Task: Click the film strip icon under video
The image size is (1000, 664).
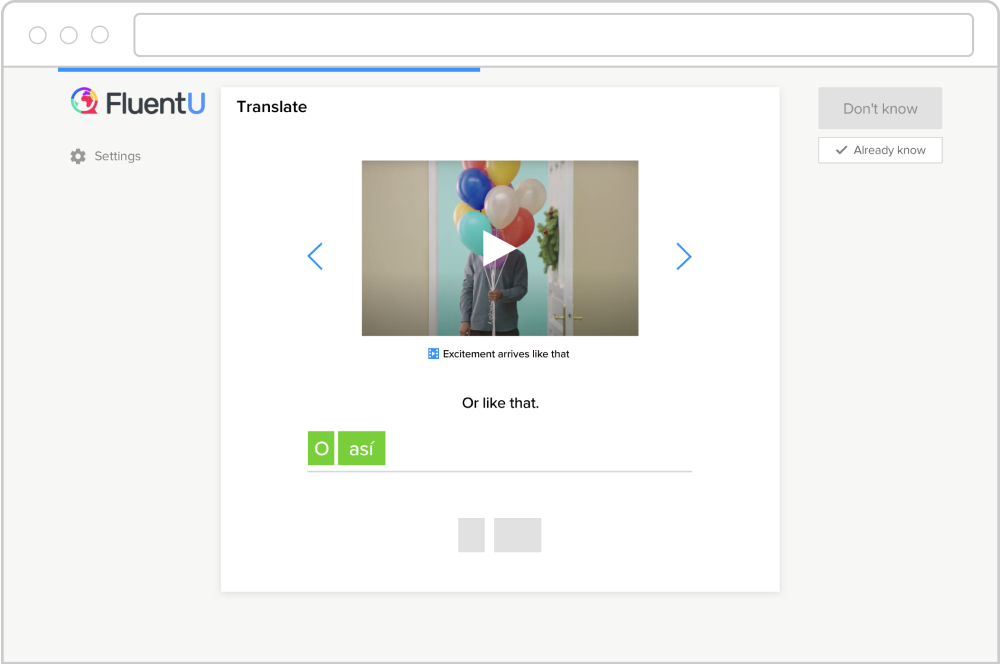Action: 433,354
